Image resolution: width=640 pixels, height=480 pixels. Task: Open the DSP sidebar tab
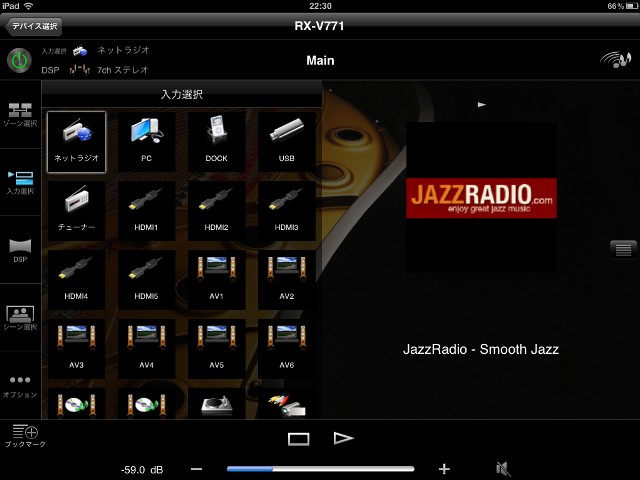pyautogui.click(x=20, y=250)
